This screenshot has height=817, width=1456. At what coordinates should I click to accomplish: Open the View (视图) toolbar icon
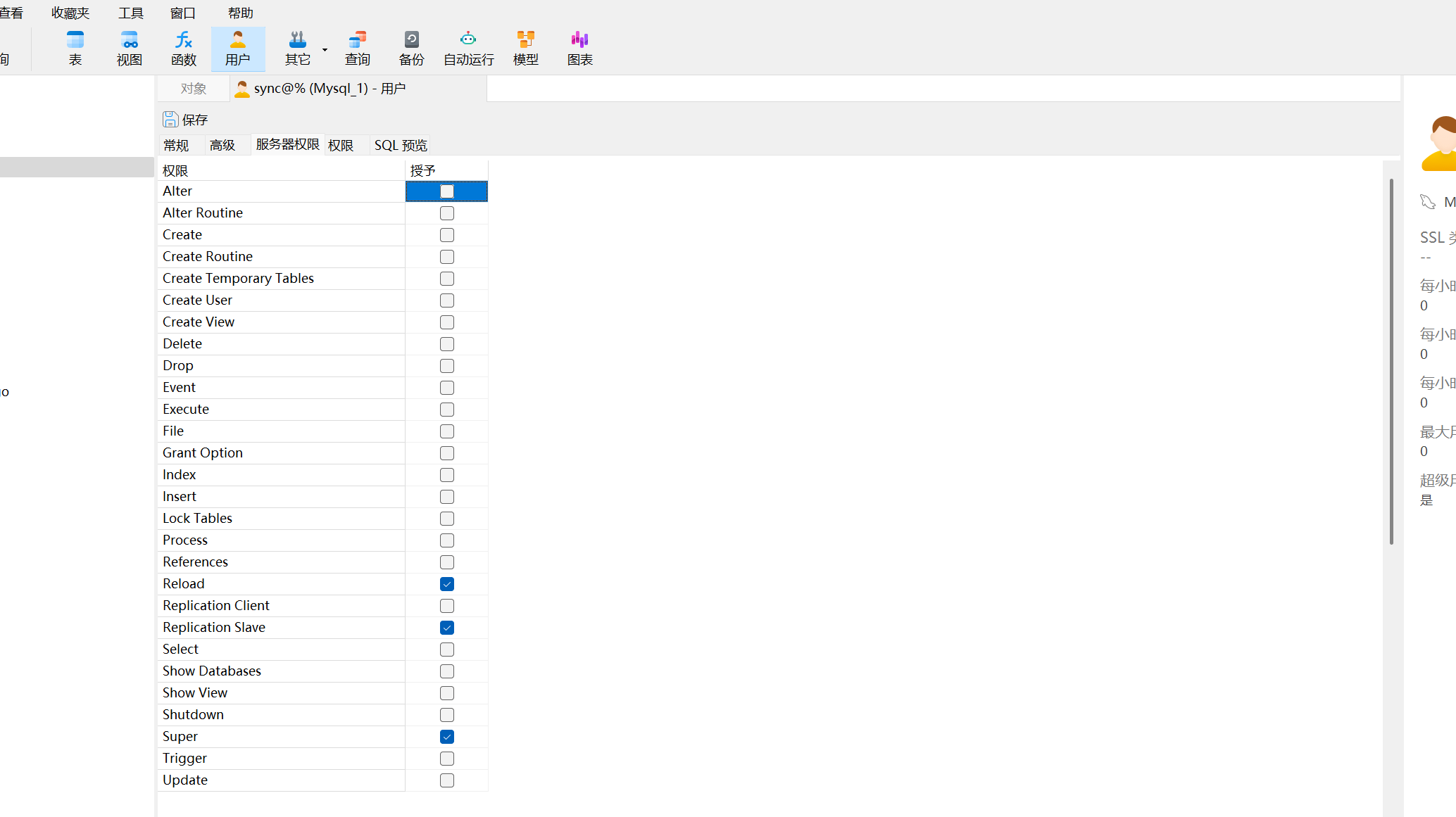coord(130,48)
